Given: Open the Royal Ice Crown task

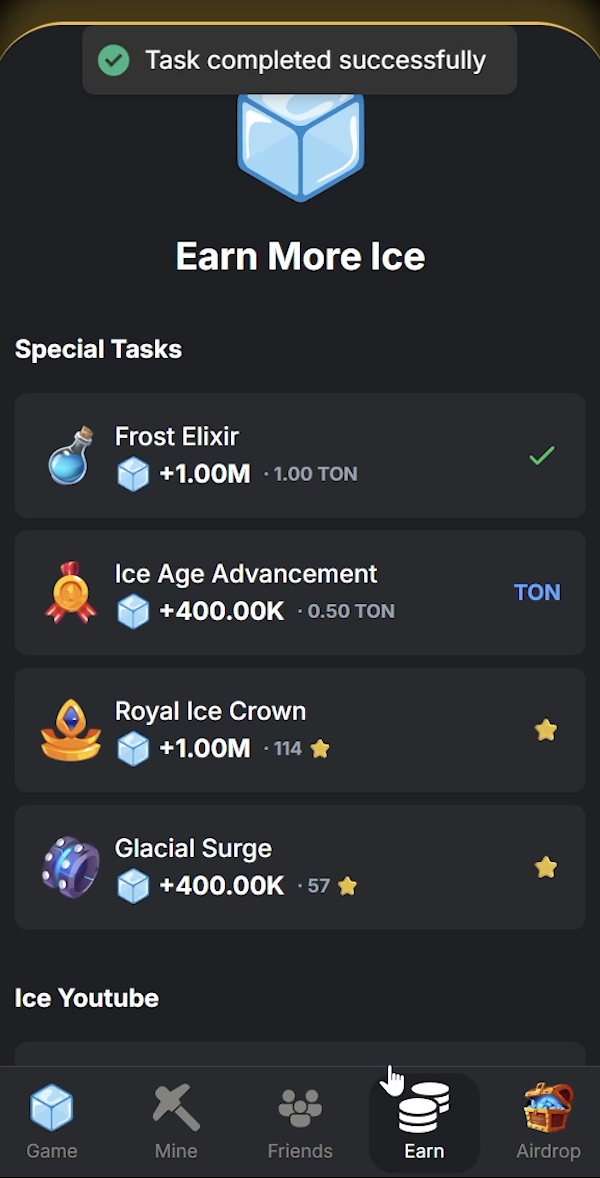Looking at the screenshot, I should click(x=300, y=729).
